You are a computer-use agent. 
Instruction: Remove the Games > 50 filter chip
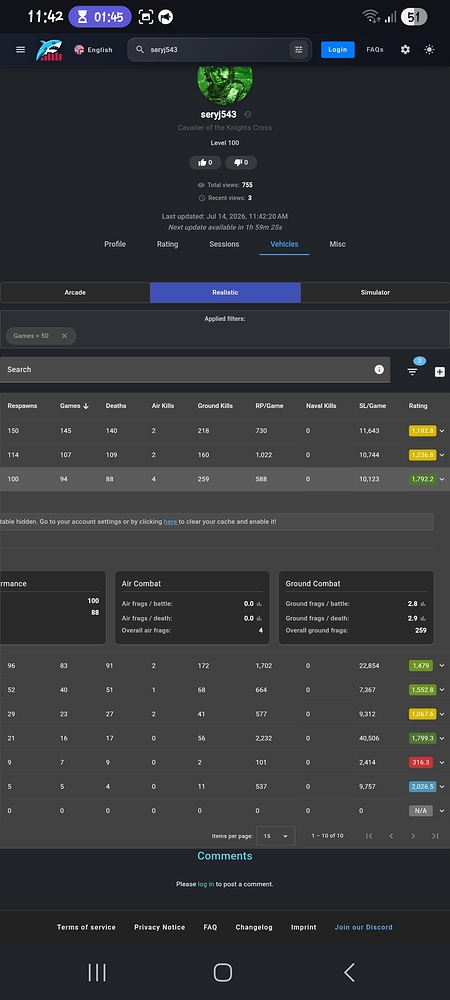point(64,335)
